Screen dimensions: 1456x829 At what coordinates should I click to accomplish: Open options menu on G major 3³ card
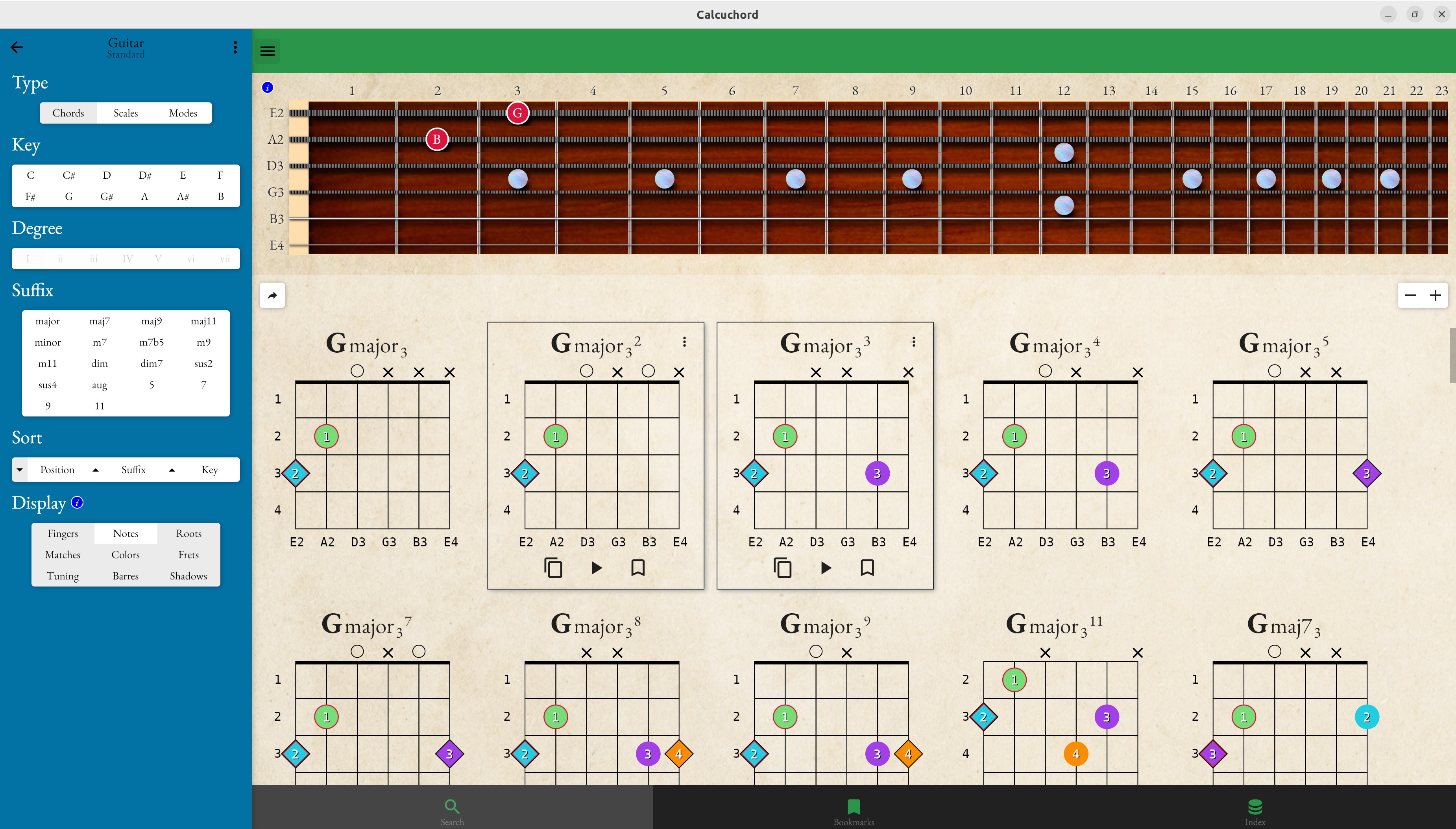point(914,342)
